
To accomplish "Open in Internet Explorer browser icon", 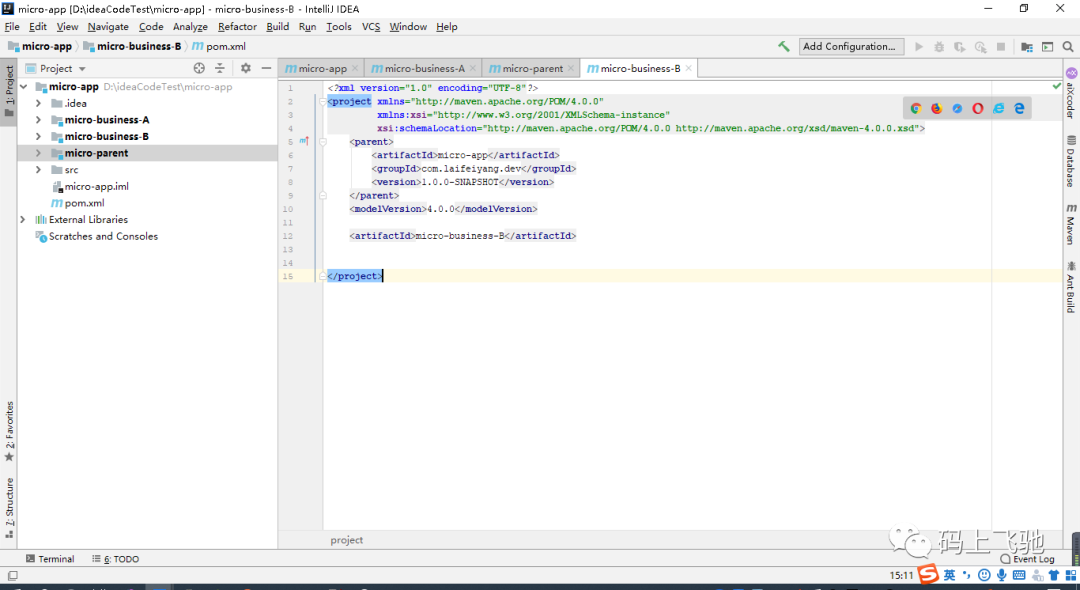I will point(999,108).
